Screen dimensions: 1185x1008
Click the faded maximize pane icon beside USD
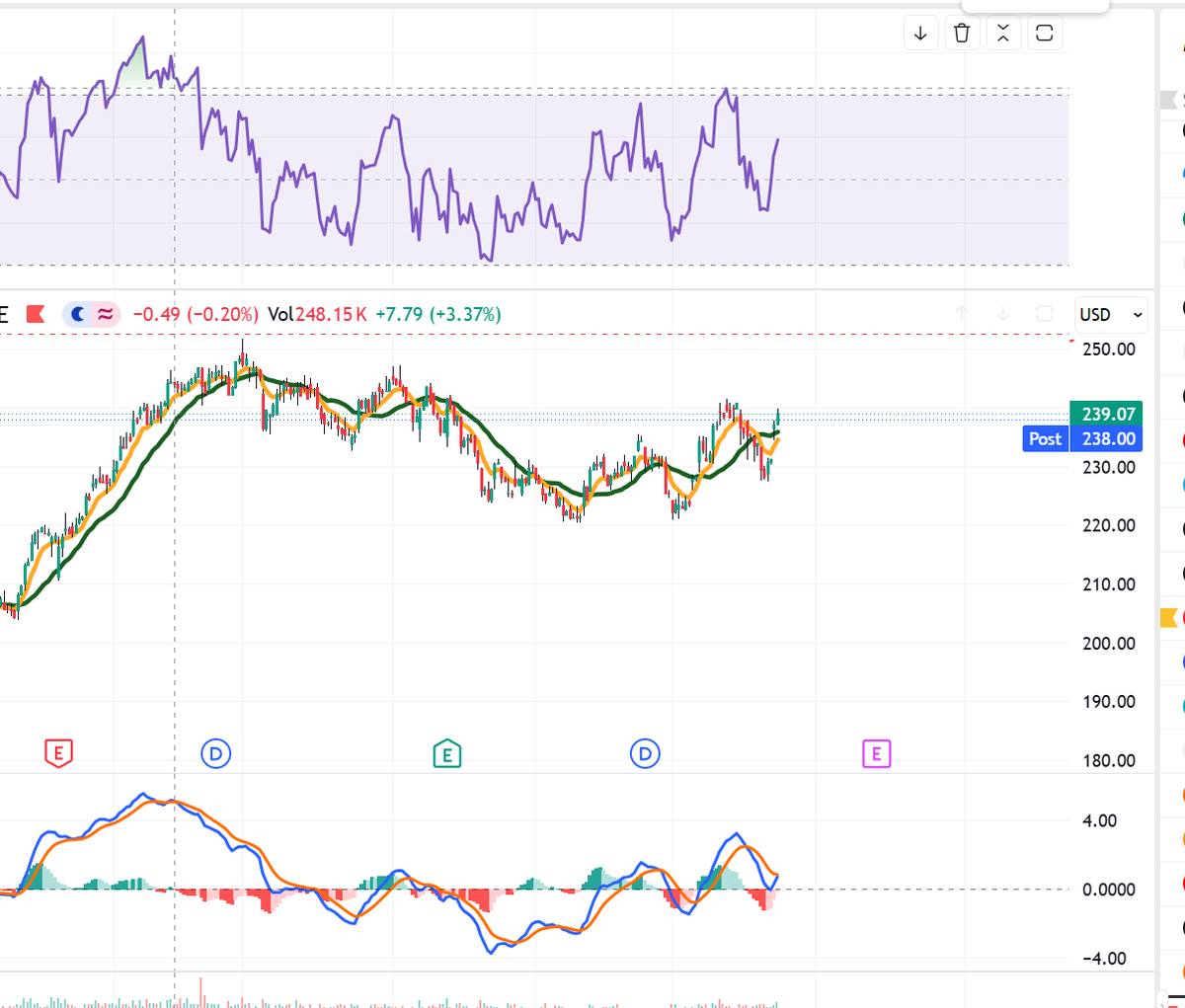click(1045, 314)
